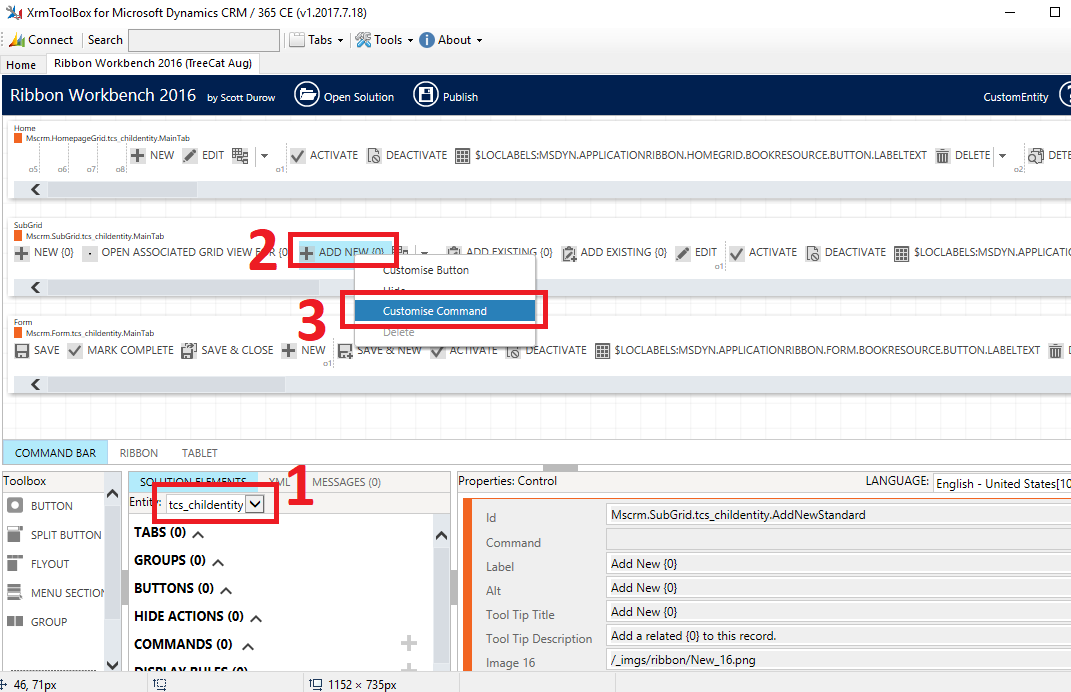Click the Image 16 path field
This screenshot has height=692, width=1071.
point(838,660)
